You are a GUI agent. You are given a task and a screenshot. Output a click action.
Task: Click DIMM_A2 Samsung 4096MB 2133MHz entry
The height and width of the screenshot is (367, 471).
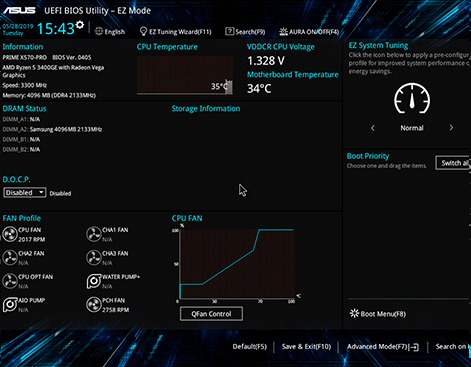pyautogui.click(x=52, y=129)
